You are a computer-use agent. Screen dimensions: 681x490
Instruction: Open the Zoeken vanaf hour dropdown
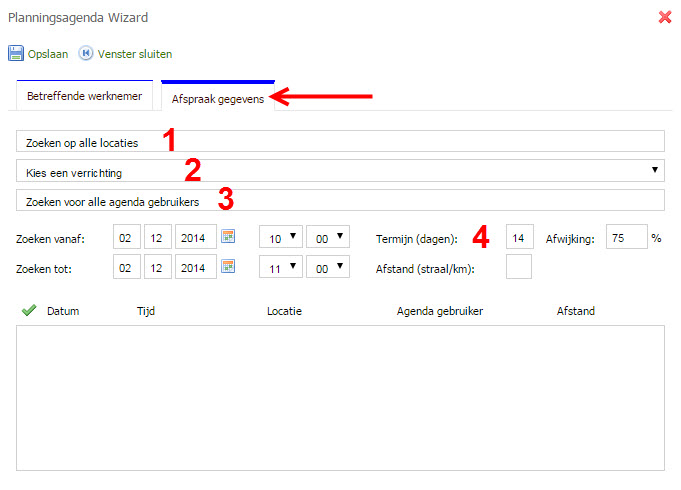click(280, 238)
